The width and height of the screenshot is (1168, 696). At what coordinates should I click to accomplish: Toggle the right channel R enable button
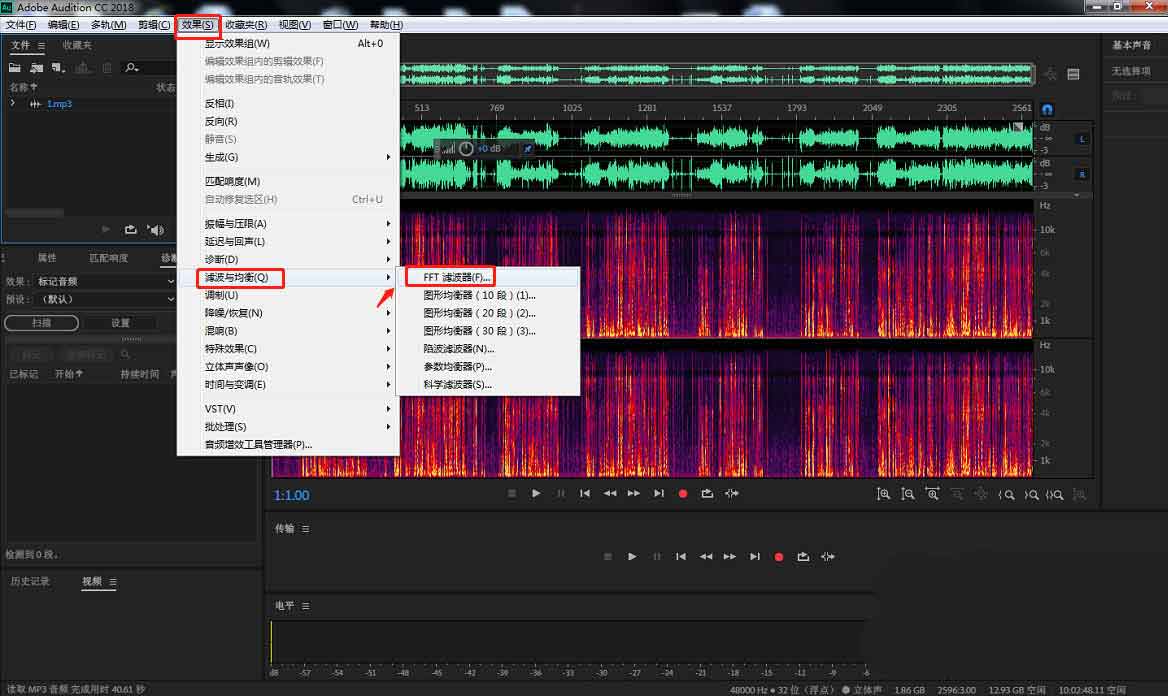1082,174
